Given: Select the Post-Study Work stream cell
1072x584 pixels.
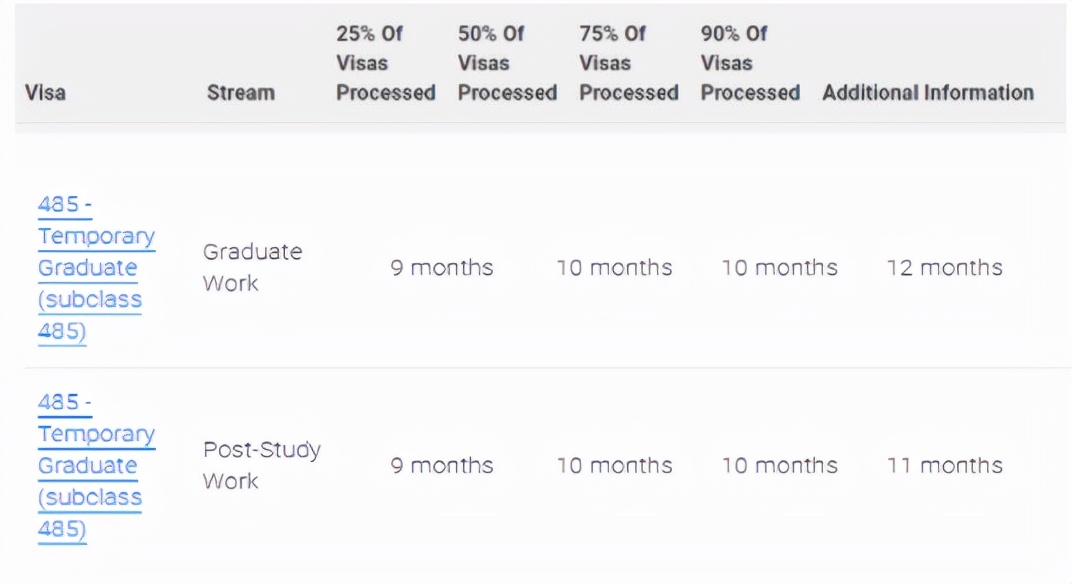Looking at the screenshot, I should pos(261,465).
